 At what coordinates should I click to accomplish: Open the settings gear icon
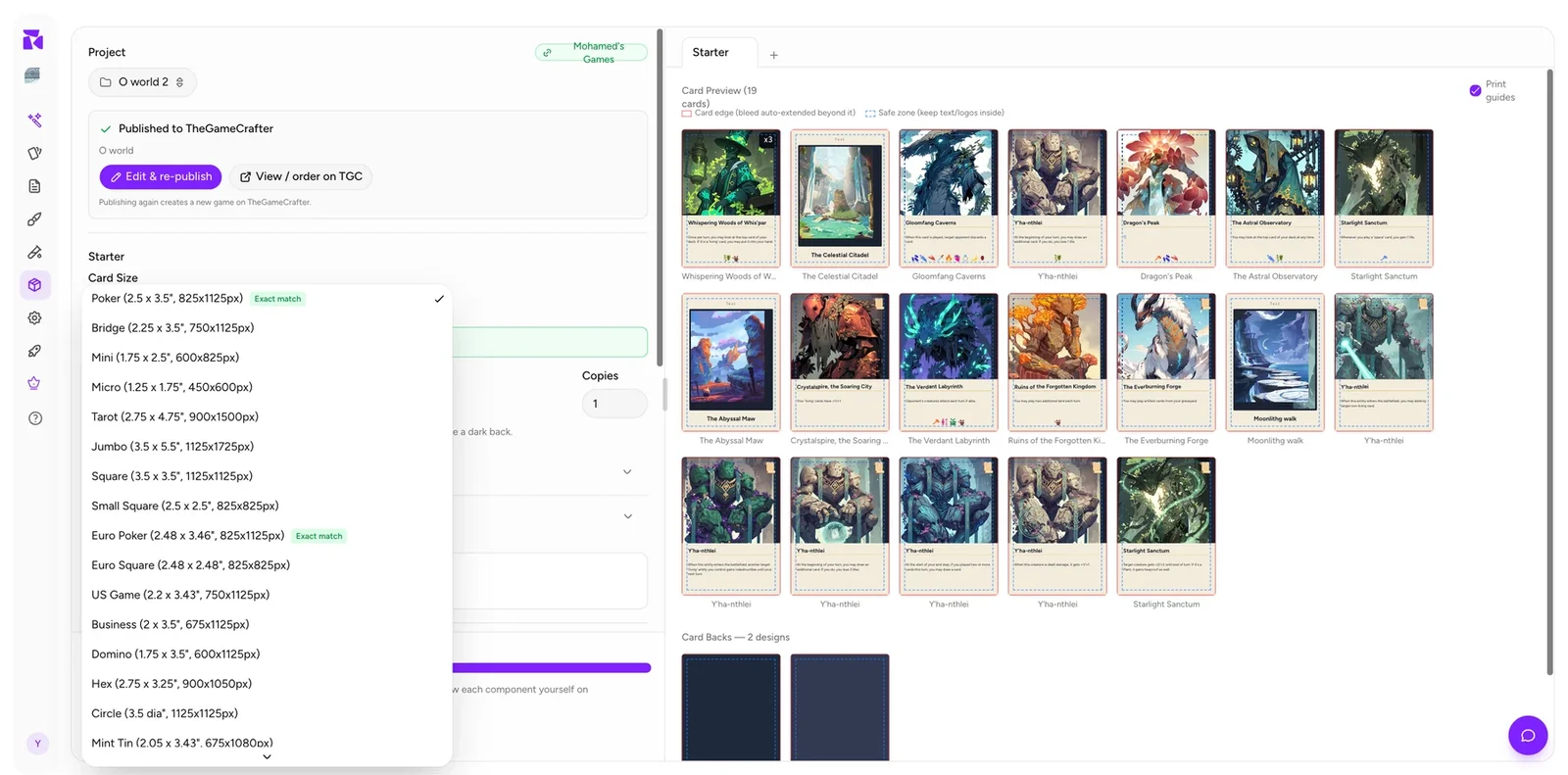(34, 318)
